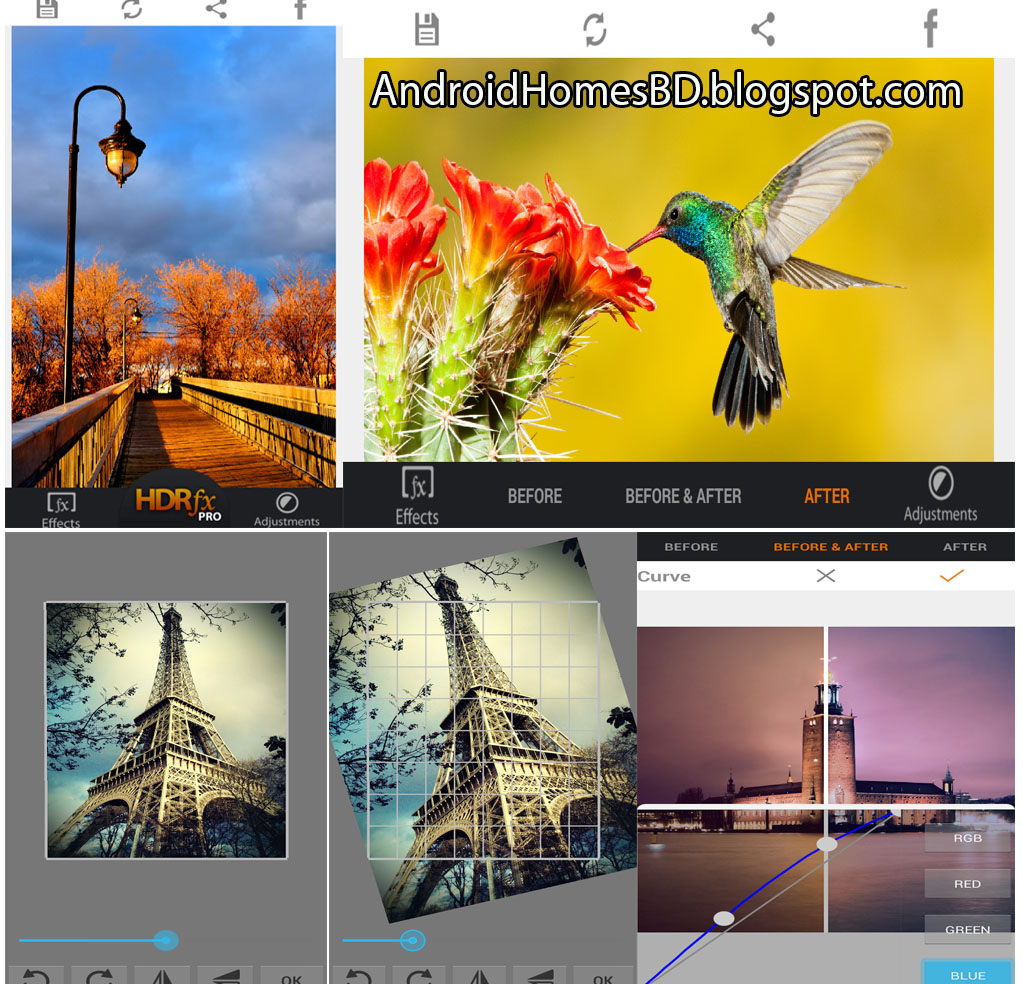
Task: Open the Adjustments panel
Action: point(940,495)
